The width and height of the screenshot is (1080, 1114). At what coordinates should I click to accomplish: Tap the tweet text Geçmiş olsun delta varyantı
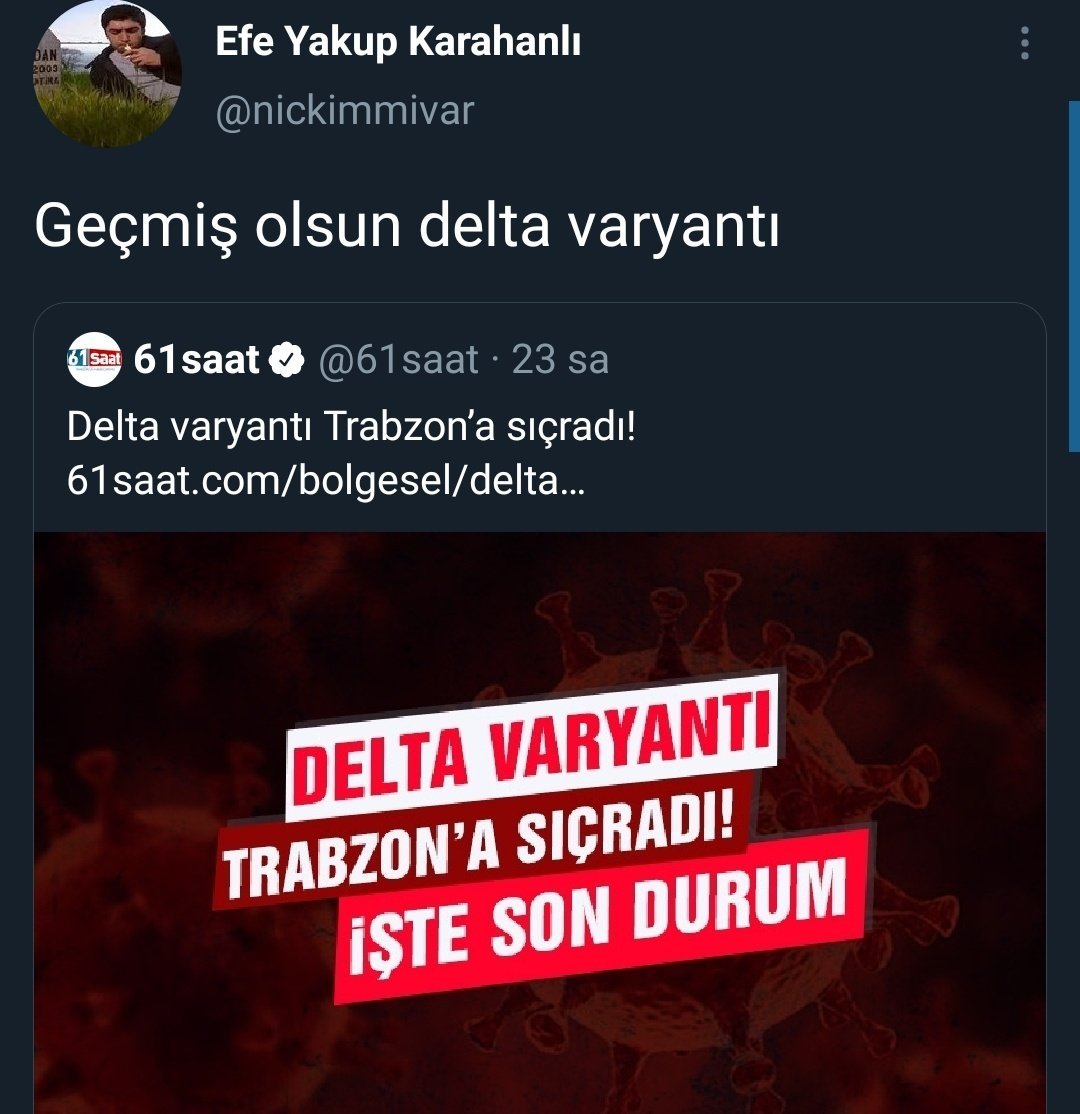click(407, 227)
